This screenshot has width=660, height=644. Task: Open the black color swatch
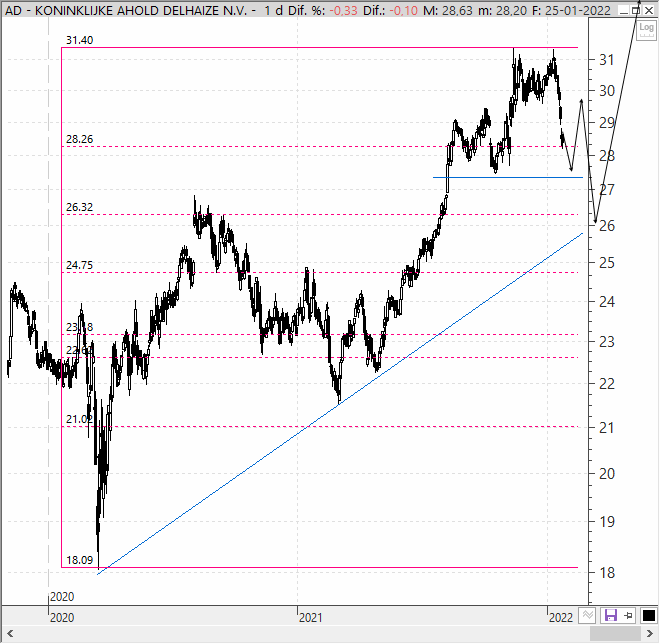click(649, 616)
